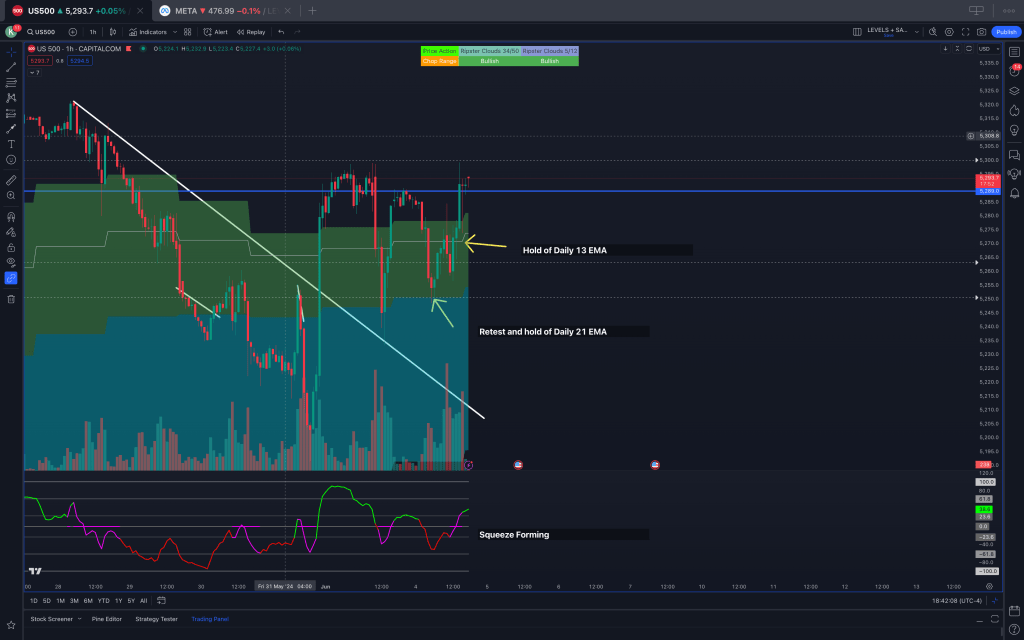1024x640 pixels.
Task: Open the layout templates grid icon
Action: 187,32
